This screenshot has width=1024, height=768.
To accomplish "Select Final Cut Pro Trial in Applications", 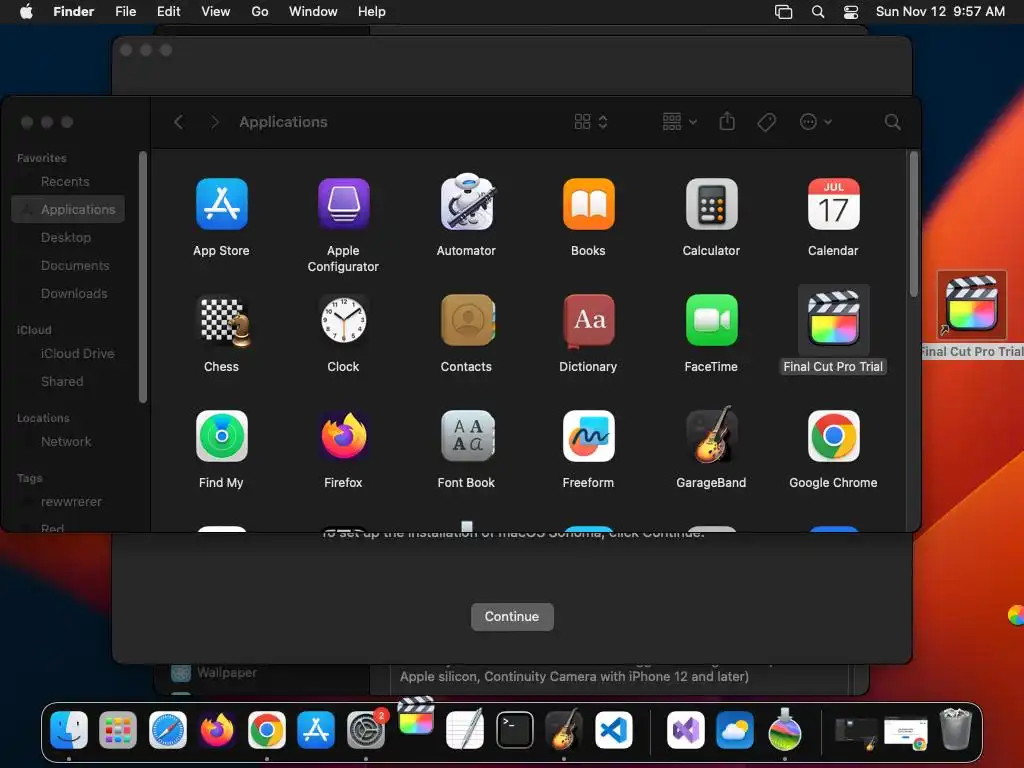I will [x=833, y=319].
